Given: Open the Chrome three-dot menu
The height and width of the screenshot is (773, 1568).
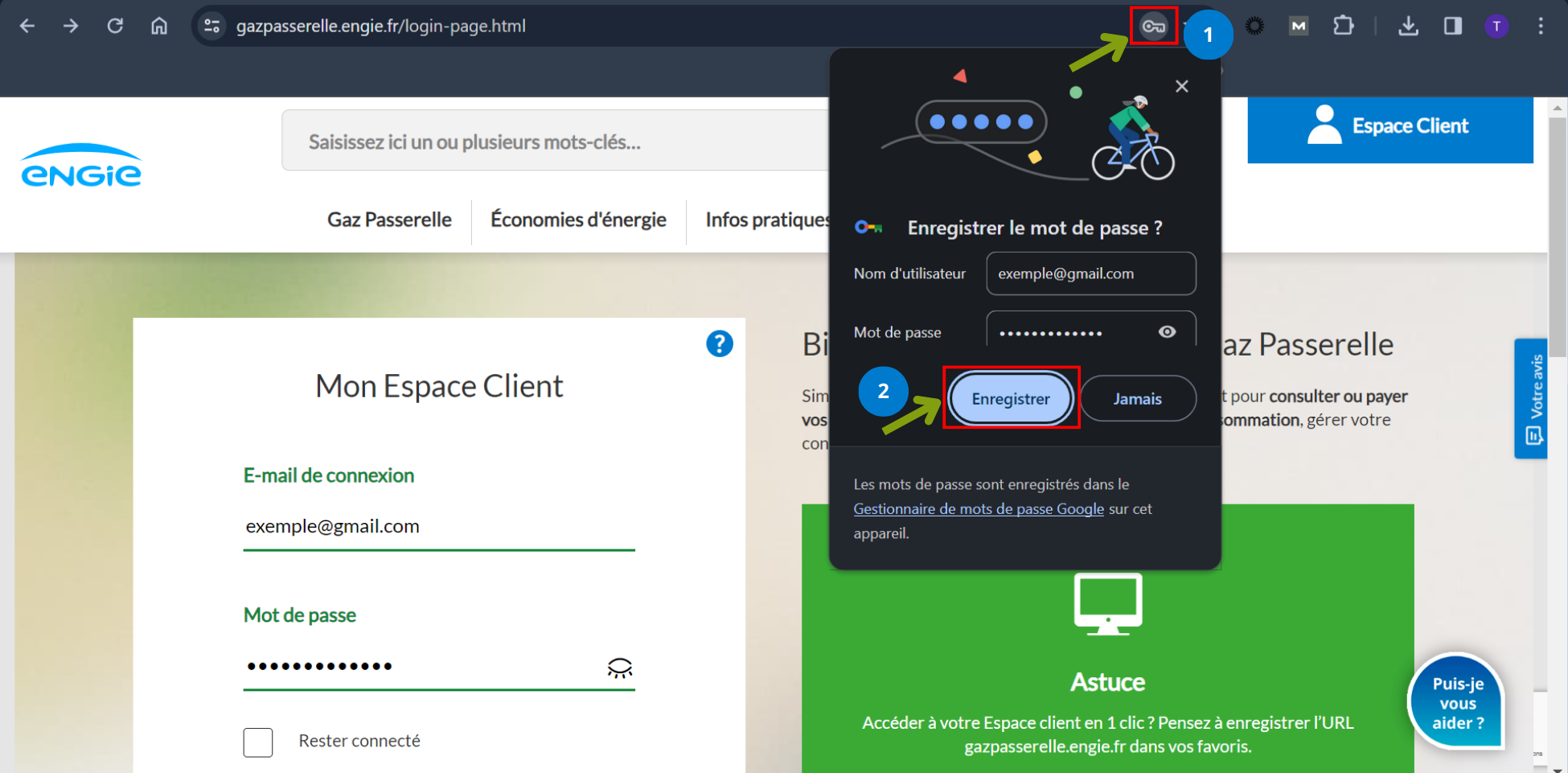Looking at the screenshot, I should [x=1541, y=26].
